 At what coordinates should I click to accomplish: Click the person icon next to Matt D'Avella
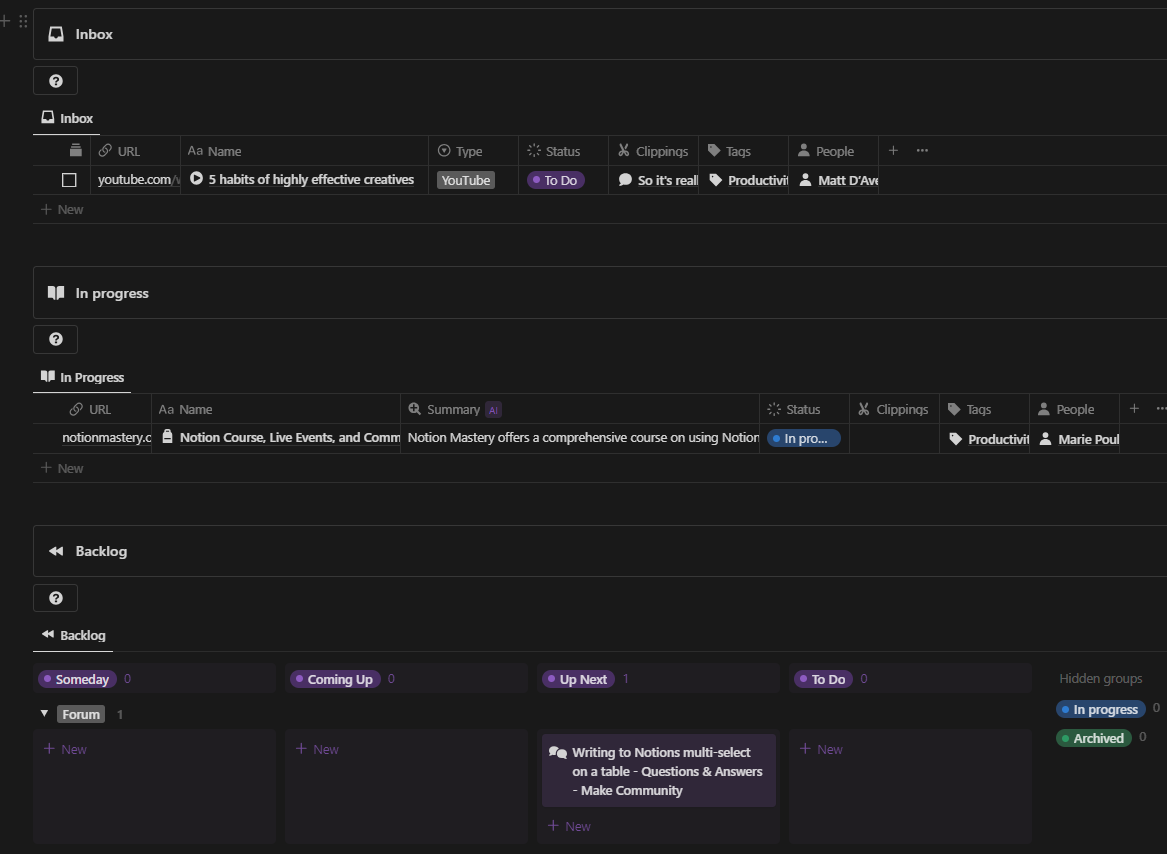[x=805, y=180]
